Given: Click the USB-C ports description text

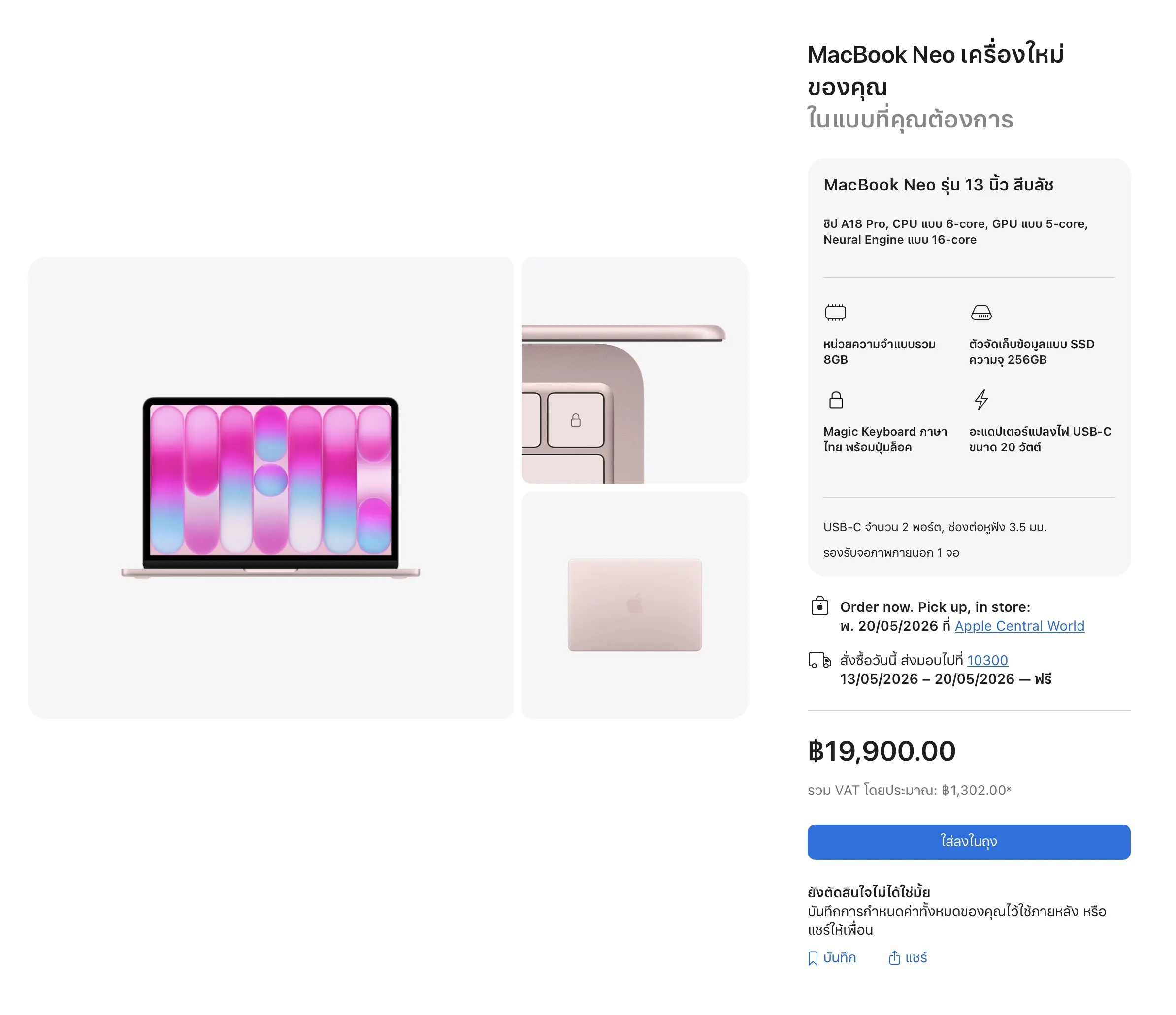Looking at the screenshot, I should [935, 527].
